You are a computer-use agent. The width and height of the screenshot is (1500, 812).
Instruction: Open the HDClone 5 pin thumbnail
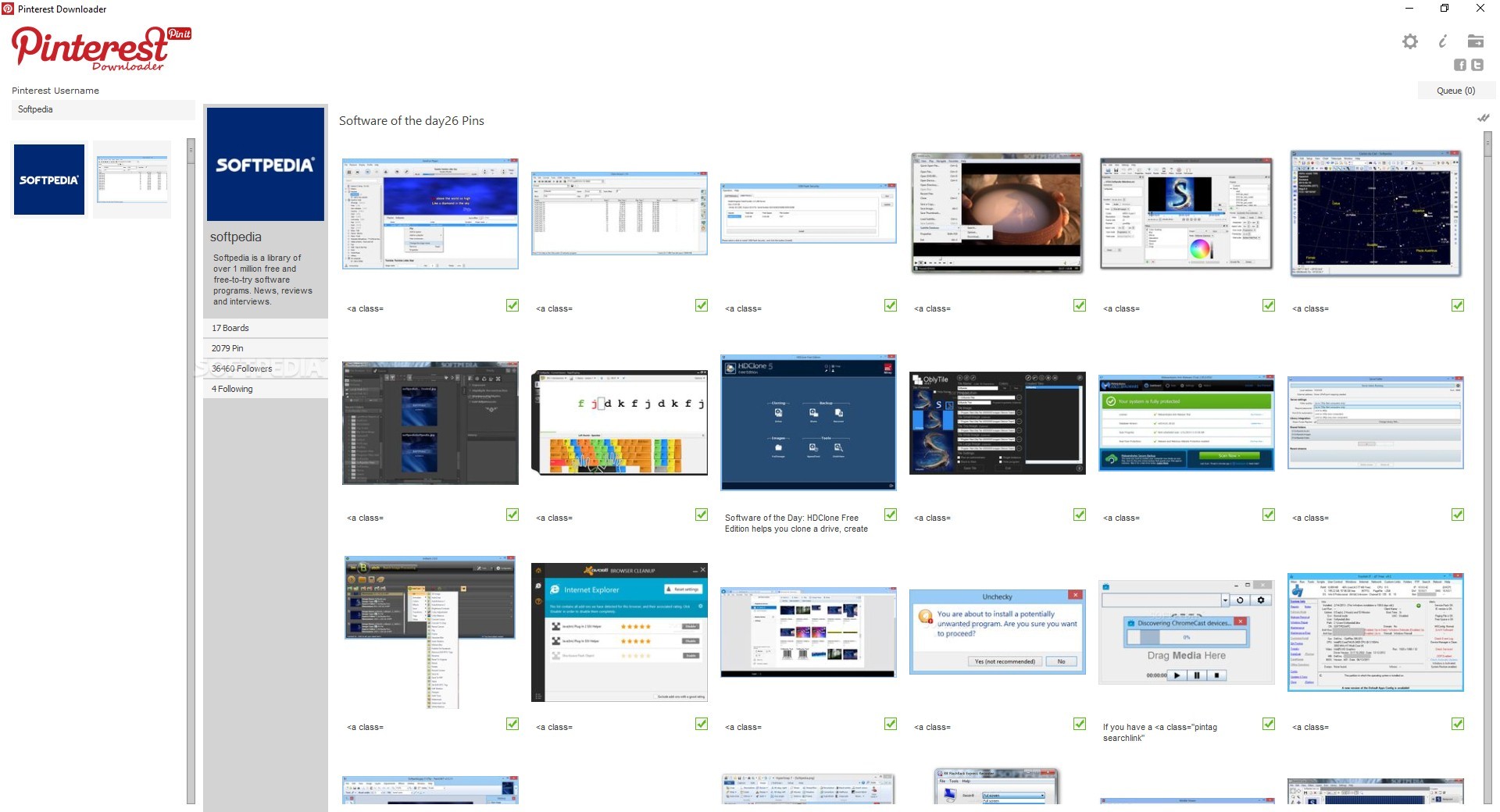click(808, 422)
